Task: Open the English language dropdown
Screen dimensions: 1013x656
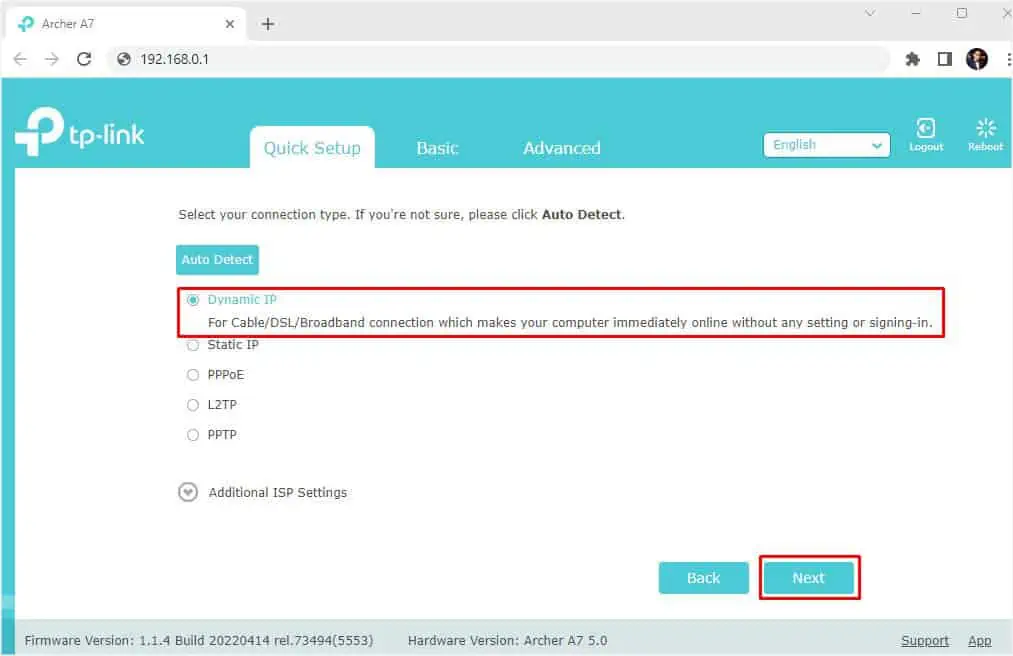Action: (826, 144)
